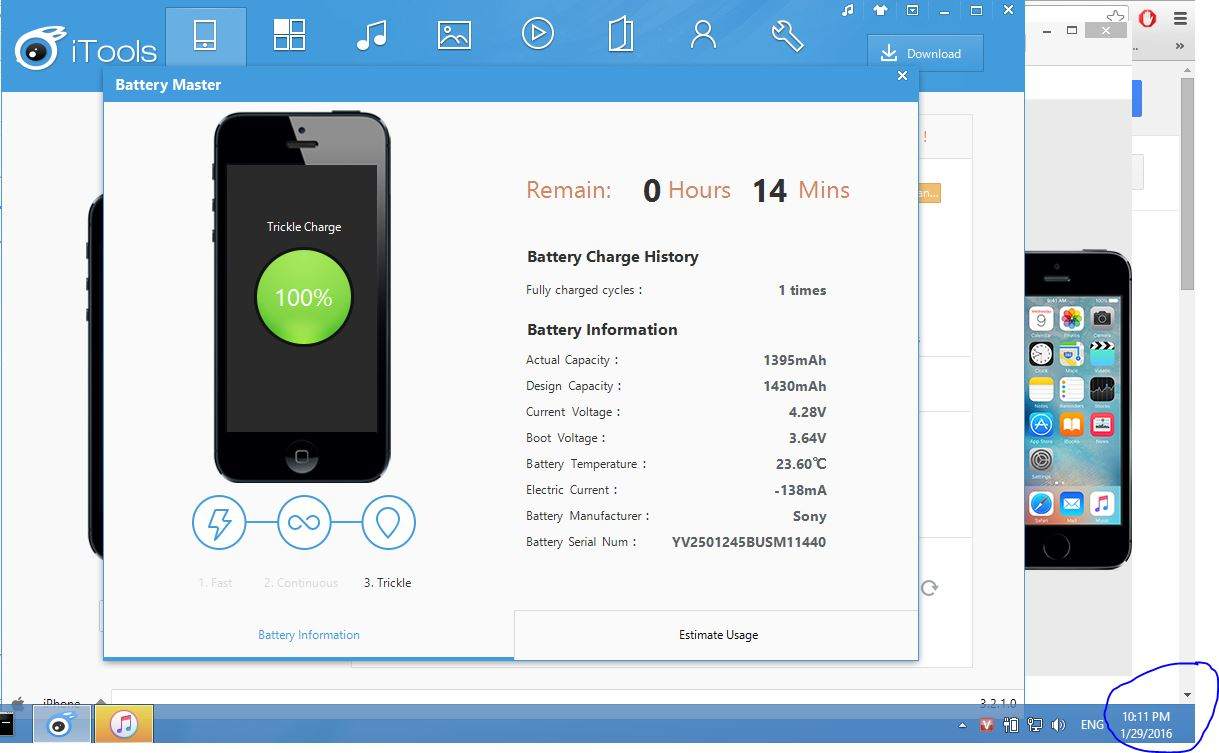Show hidden system tray icons
Screen dimensions: 1219x753
click(963, 725)
